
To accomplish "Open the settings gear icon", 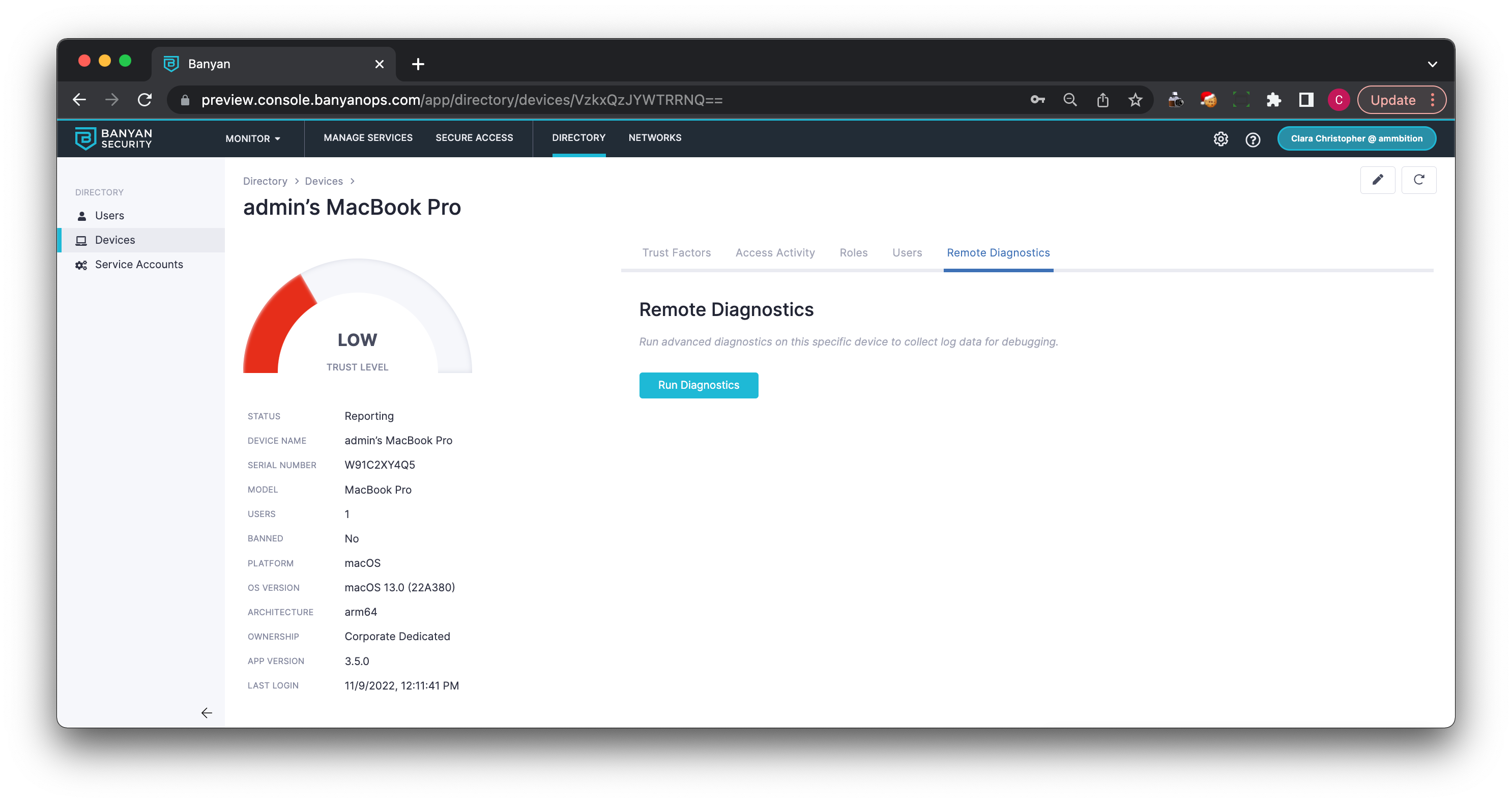I will click(1220, 139).
